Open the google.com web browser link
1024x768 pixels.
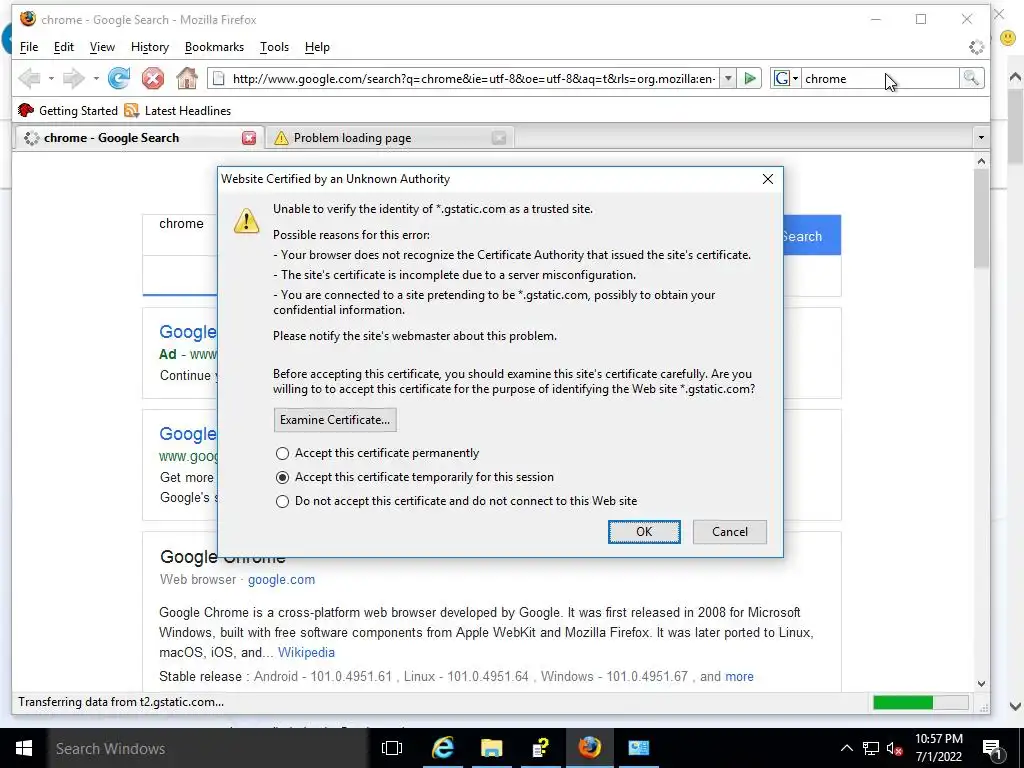(x=281, y=579)
